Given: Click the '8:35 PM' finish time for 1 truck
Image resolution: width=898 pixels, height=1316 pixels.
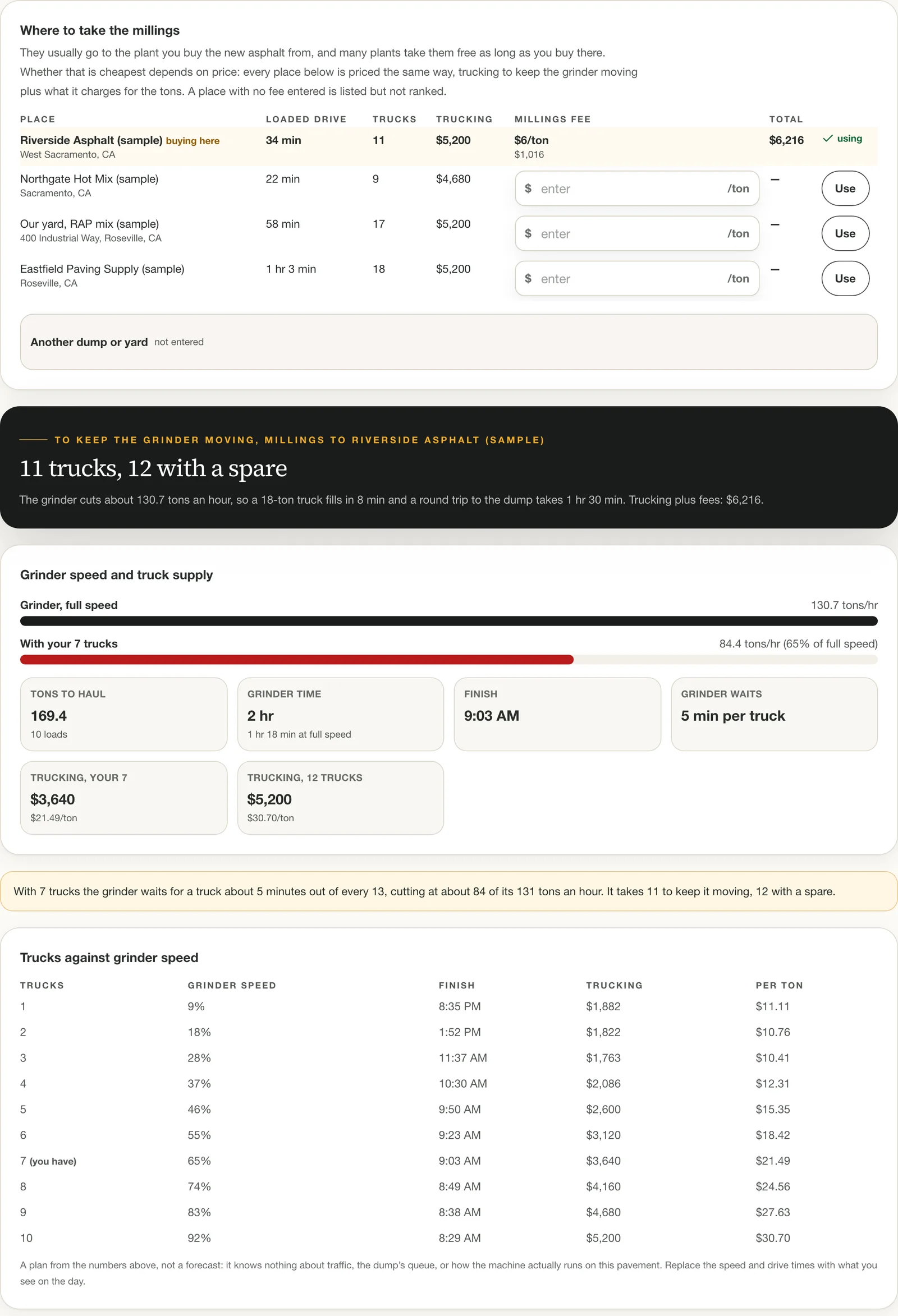Looking at the screenshot, I should (x=460, y=1006).
